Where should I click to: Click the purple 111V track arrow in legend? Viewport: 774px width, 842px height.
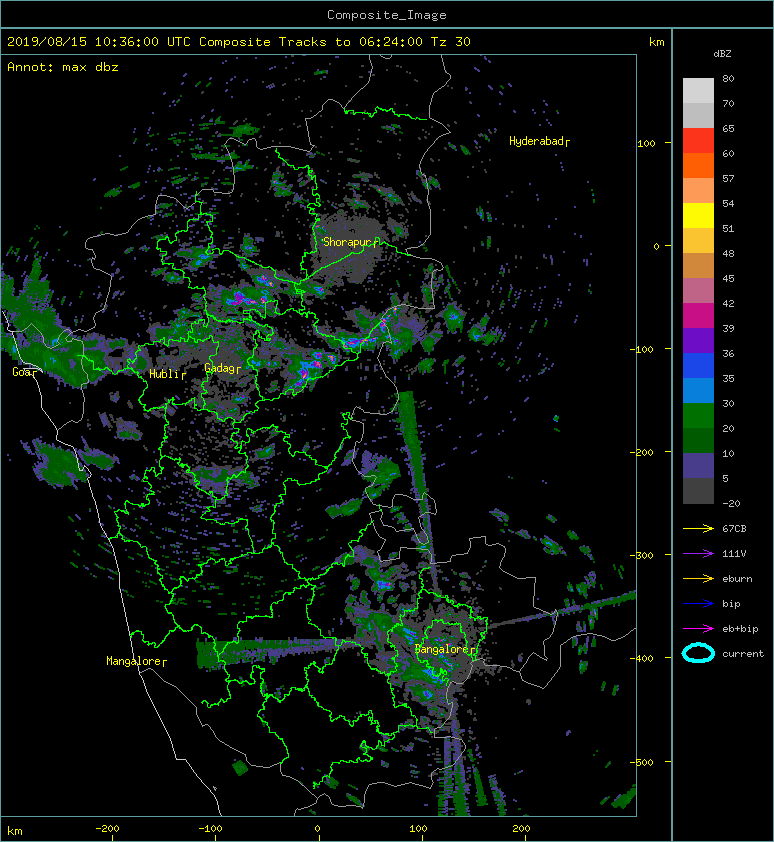698,554
